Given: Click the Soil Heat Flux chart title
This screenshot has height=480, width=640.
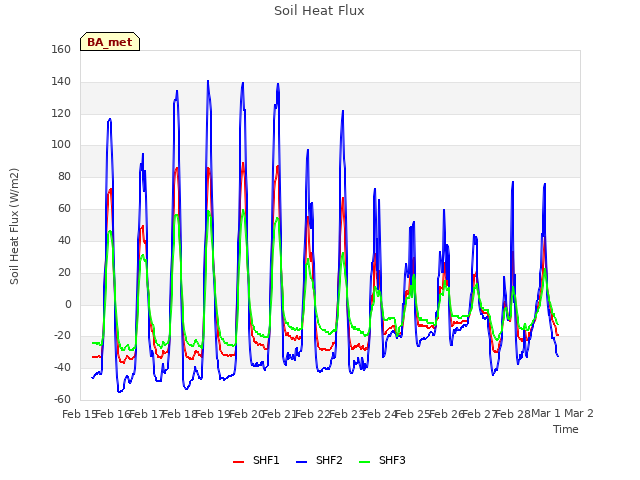Looking at the screenshot, I should pyautogui.click(x=319, y=11).
